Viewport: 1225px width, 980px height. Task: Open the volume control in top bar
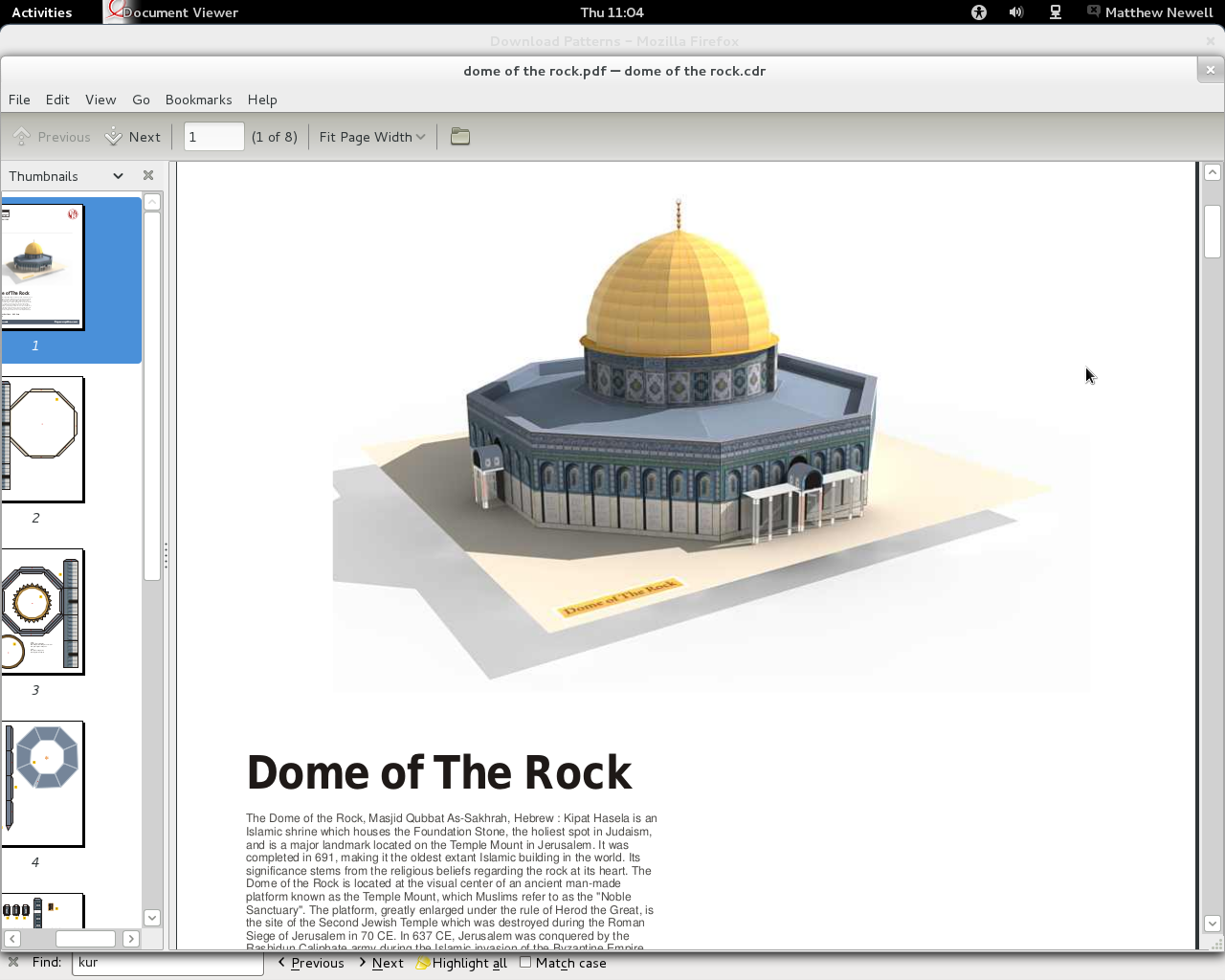[x=1016, y=12]
